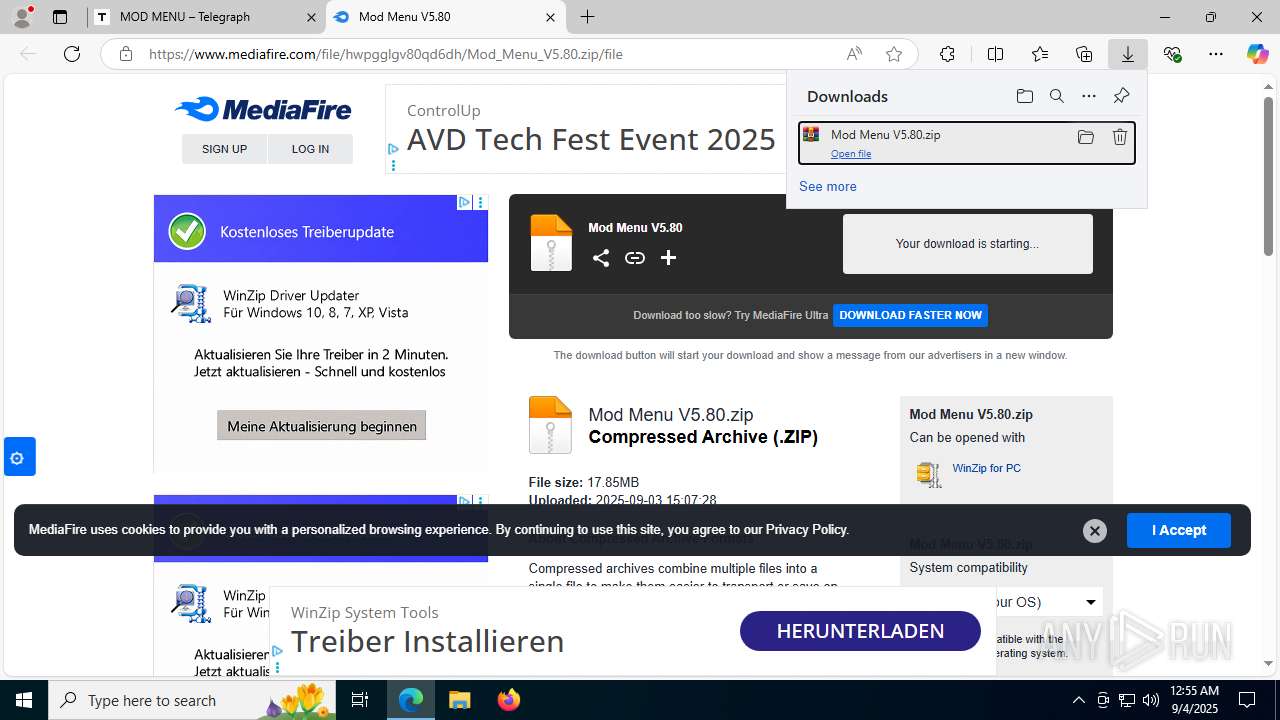Click See more in Downloads

[x=828, y=186]
